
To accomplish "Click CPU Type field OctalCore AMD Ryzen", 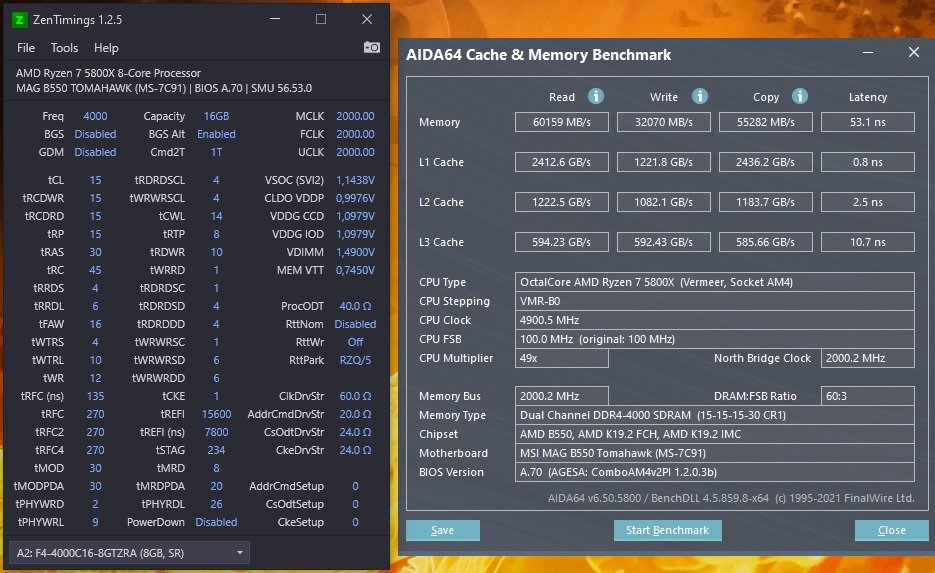I will (x=714, y=282).
